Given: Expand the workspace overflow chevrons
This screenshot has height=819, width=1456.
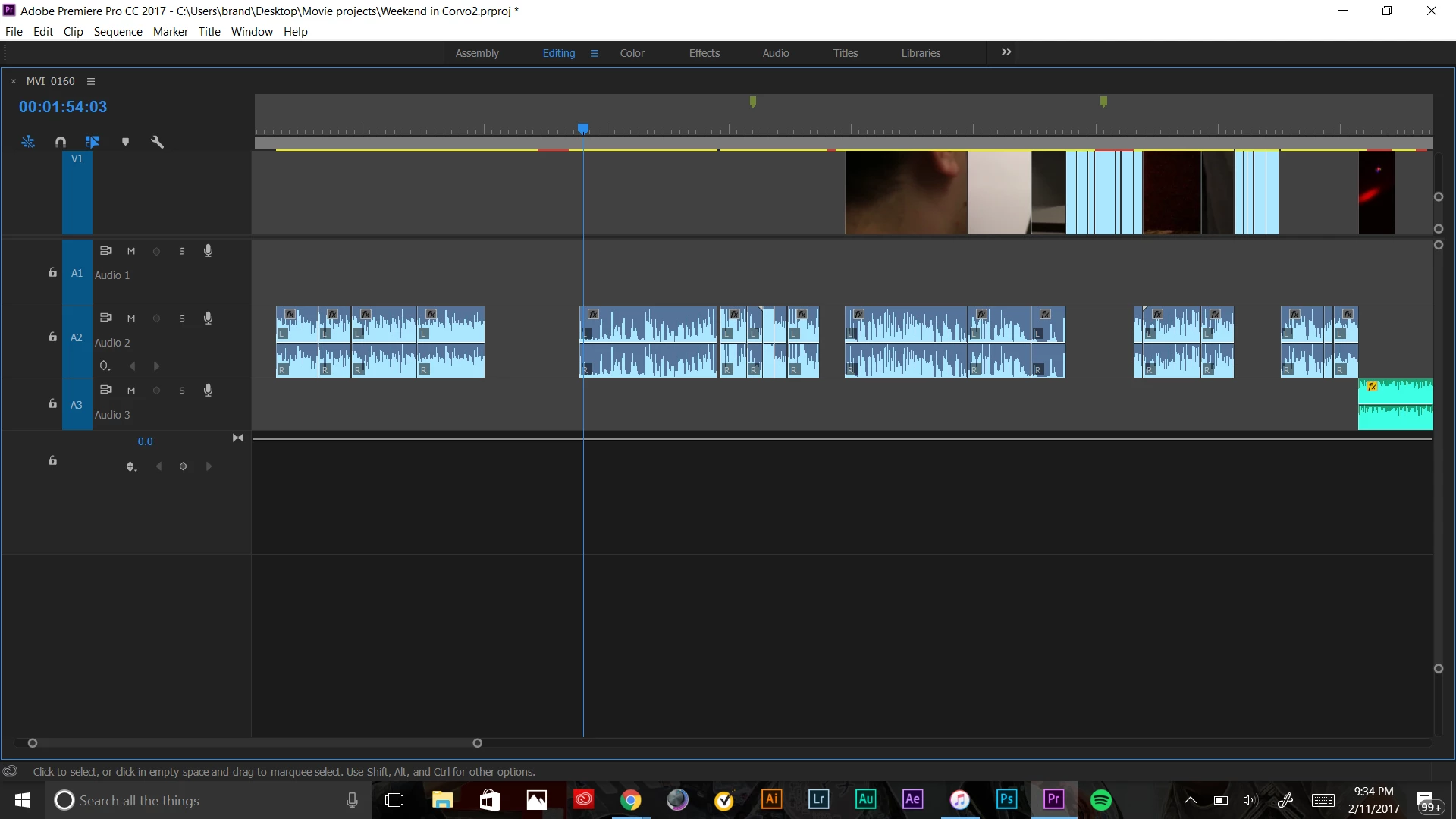Looking at the screenshot, I should (1006, 52).
